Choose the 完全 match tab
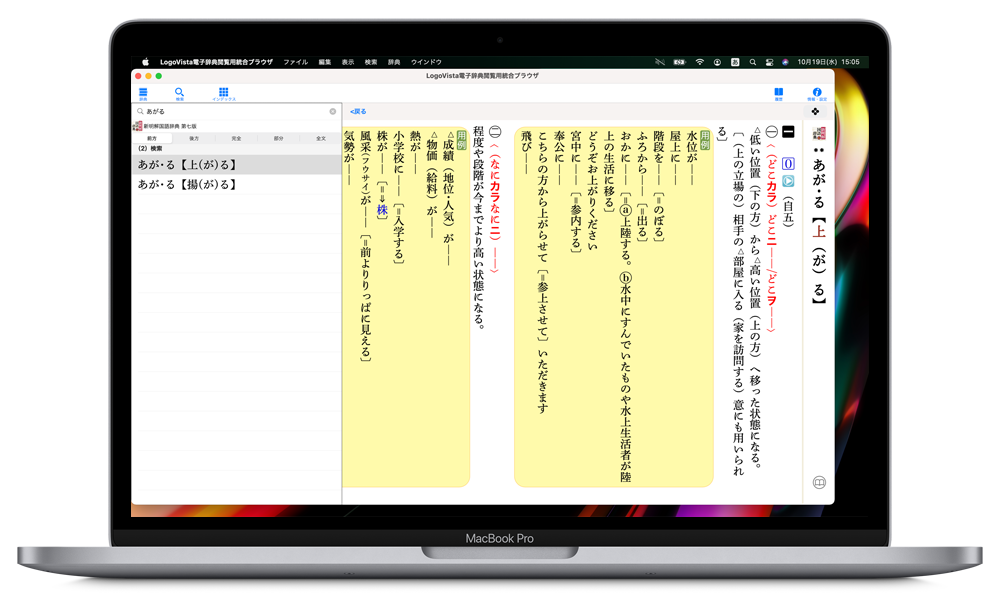1000x600 pixels. pos(237,138)
